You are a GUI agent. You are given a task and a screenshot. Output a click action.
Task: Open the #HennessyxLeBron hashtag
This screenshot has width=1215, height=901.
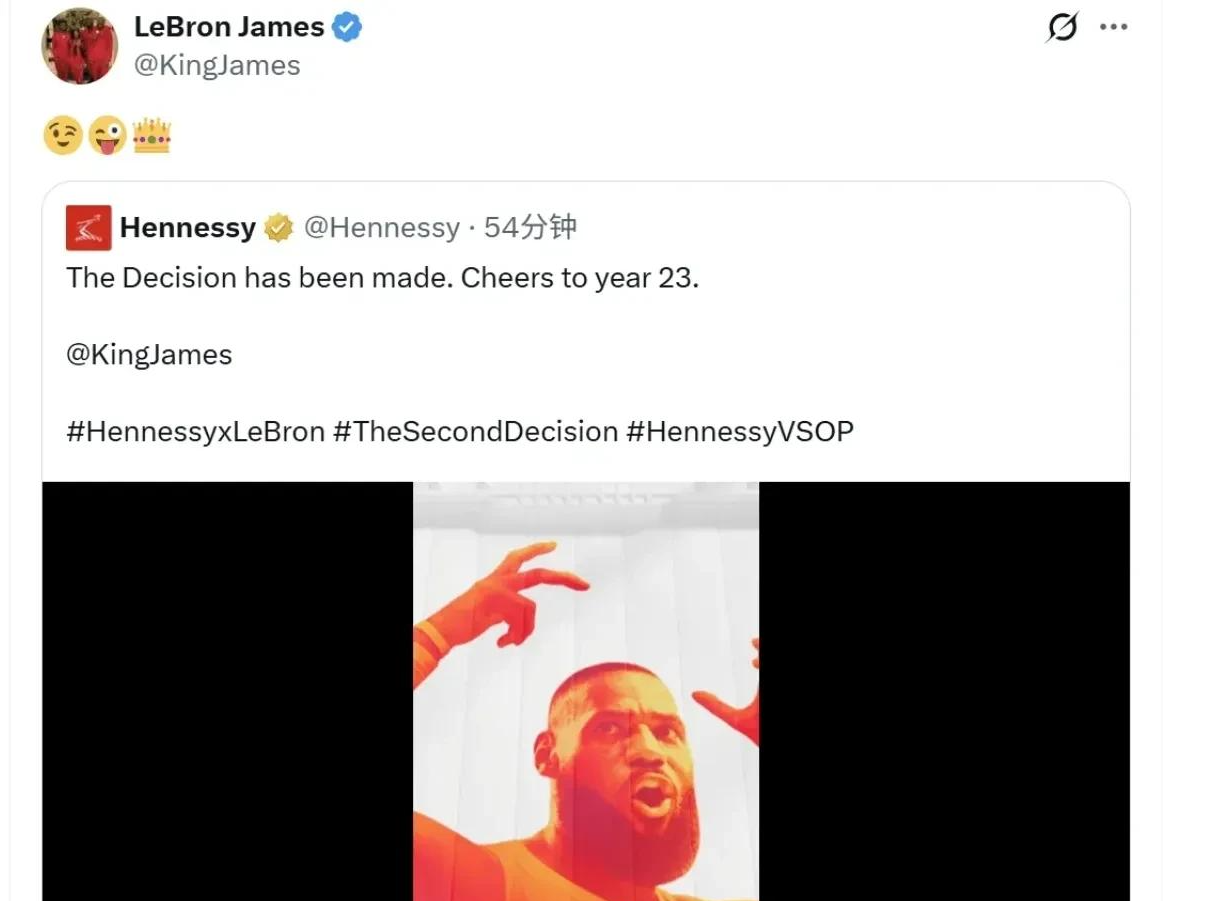coord(195,432)
